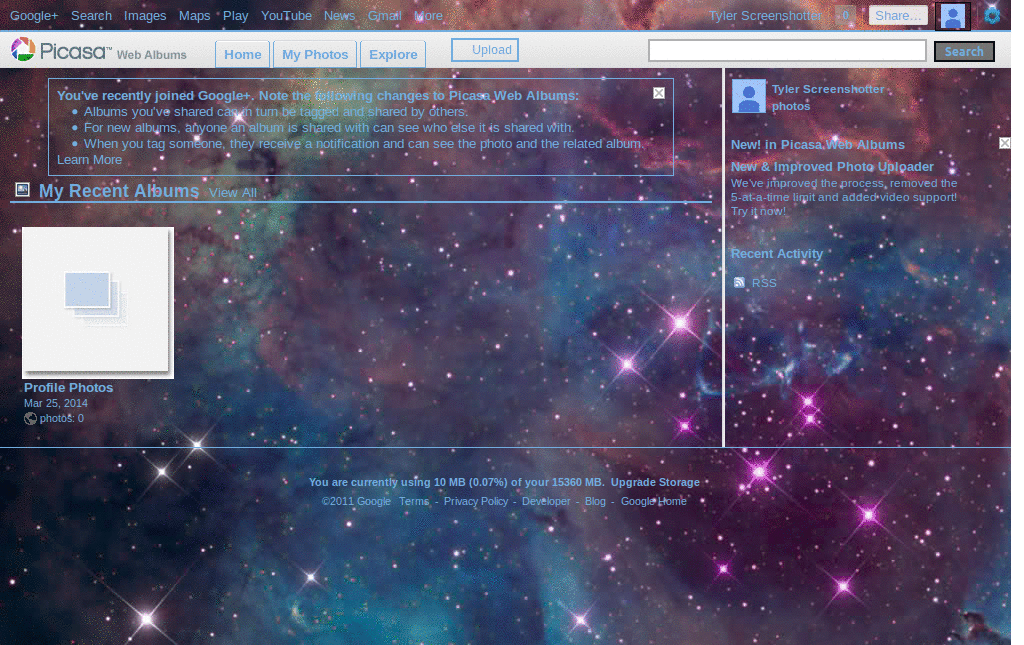This screenshot has width=1024, height=645.
Task: Open Tyler Screenshotter photos sidebar link
Action: point(828,97)
